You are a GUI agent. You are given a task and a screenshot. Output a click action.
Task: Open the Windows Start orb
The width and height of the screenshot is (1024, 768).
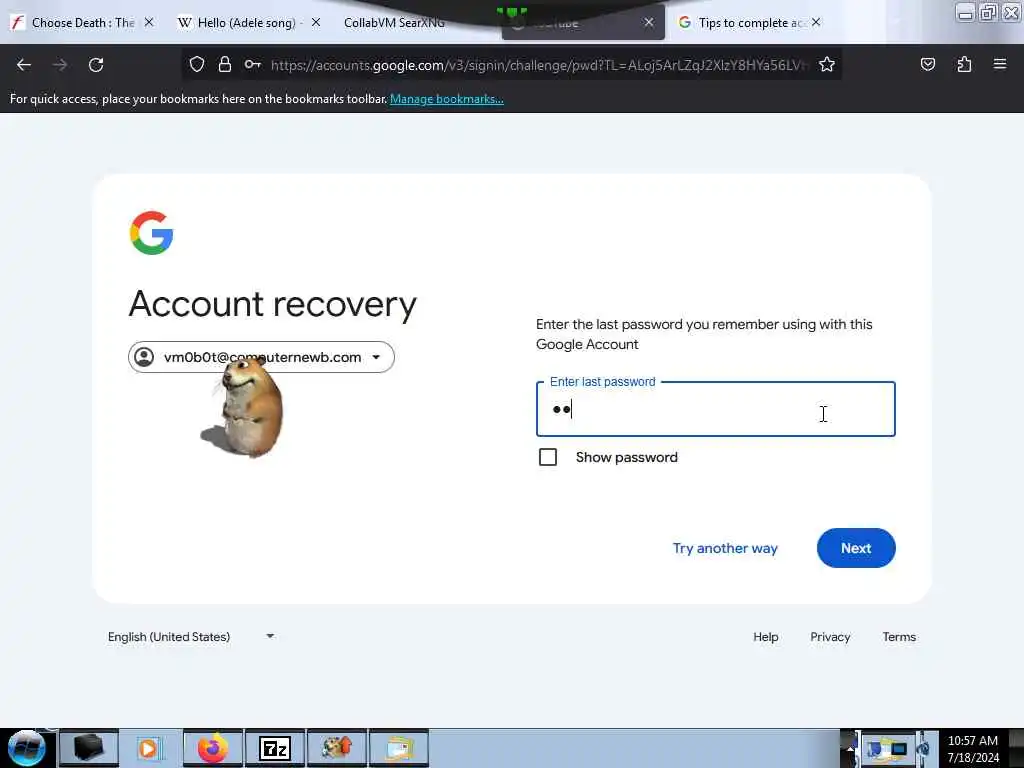(x=27, y=748)
